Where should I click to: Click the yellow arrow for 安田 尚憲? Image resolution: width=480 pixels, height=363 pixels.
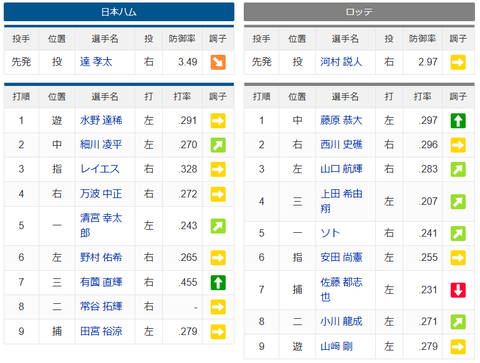[458, 258]
